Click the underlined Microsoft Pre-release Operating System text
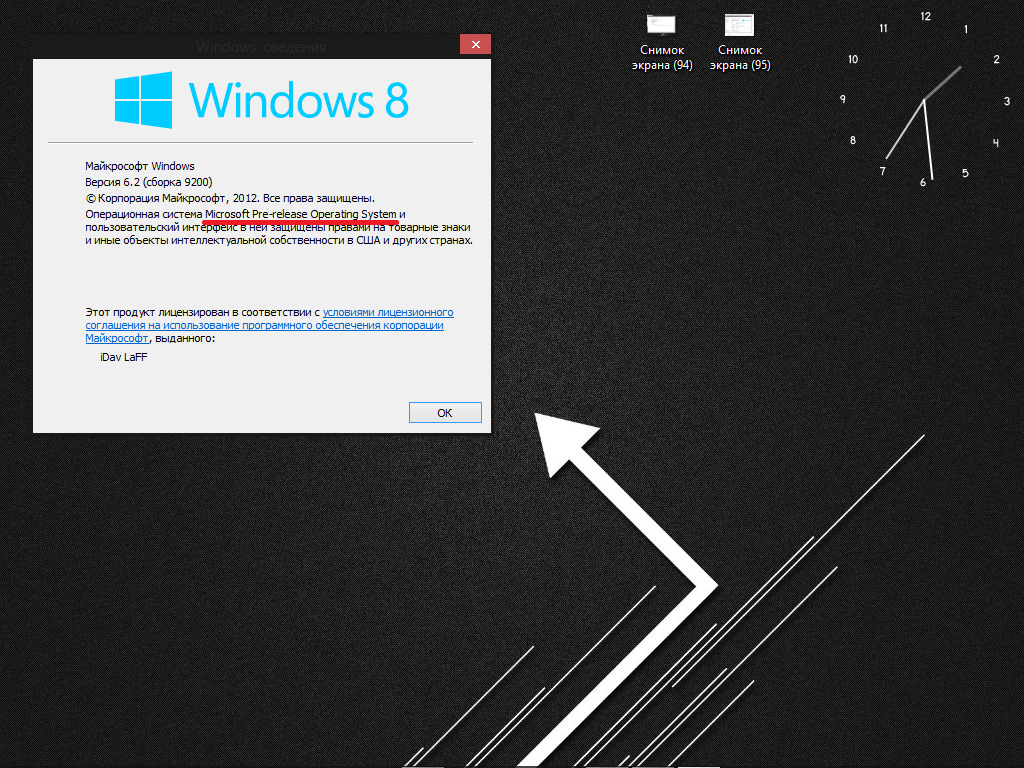Viewport: 1024px width, 768px height. [300, 214]
